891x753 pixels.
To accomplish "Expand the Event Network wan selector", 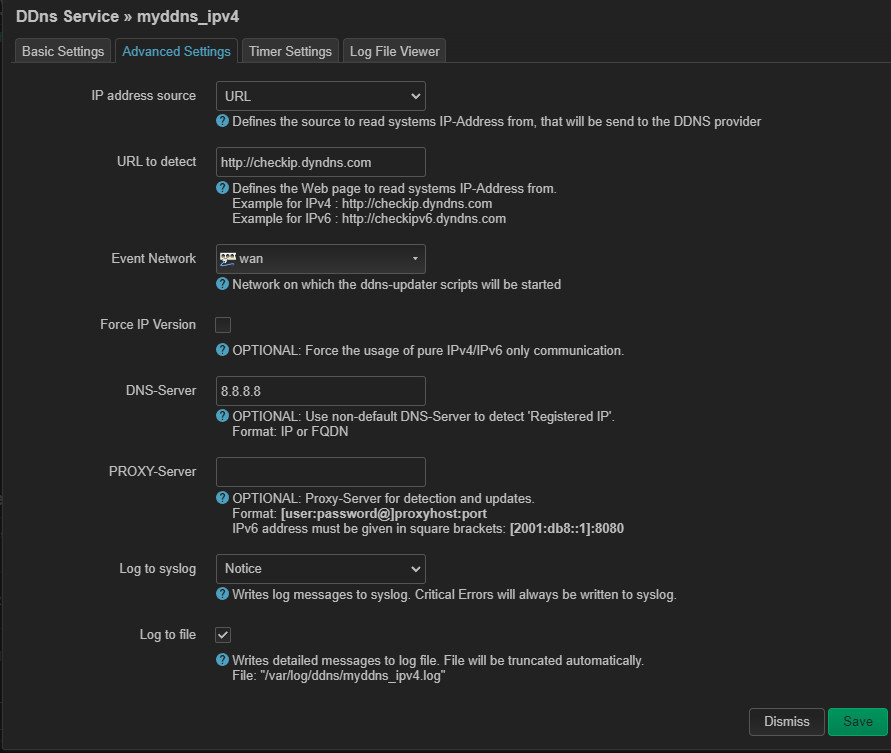I will pos(320,259).
